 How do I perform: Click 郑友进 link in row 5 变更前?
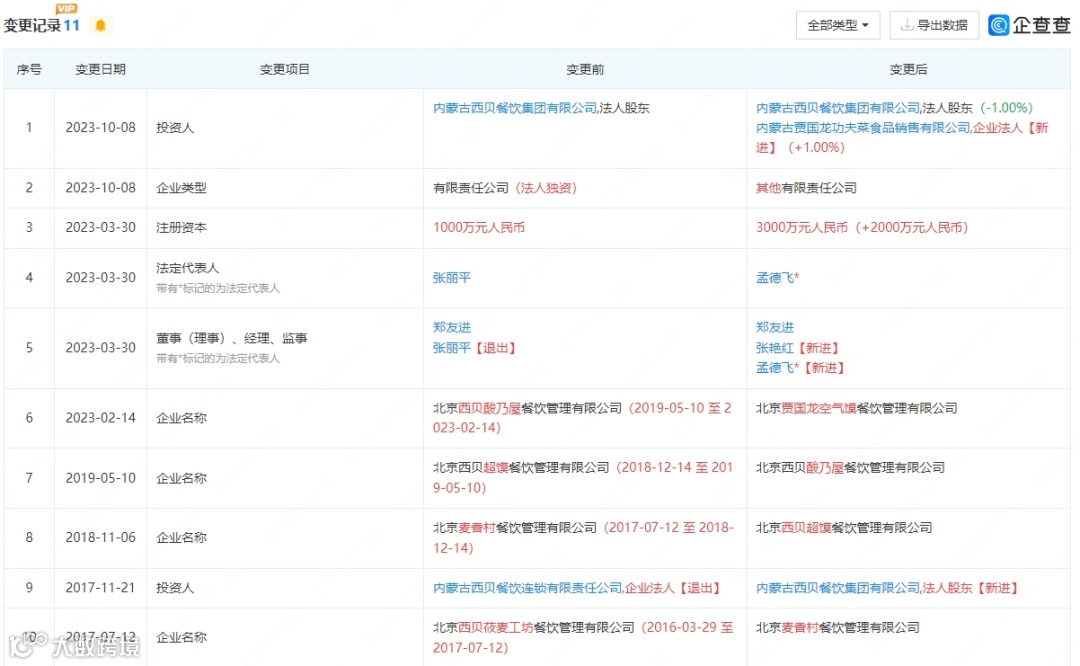[452, 327]
